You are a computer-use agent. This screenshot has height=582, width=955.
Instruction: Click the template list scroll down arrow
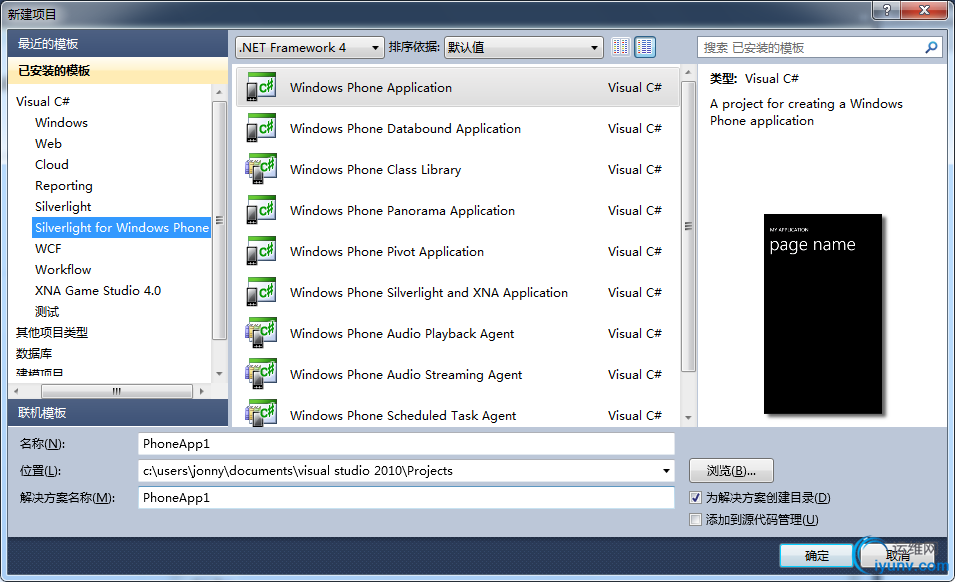(688, 418)
